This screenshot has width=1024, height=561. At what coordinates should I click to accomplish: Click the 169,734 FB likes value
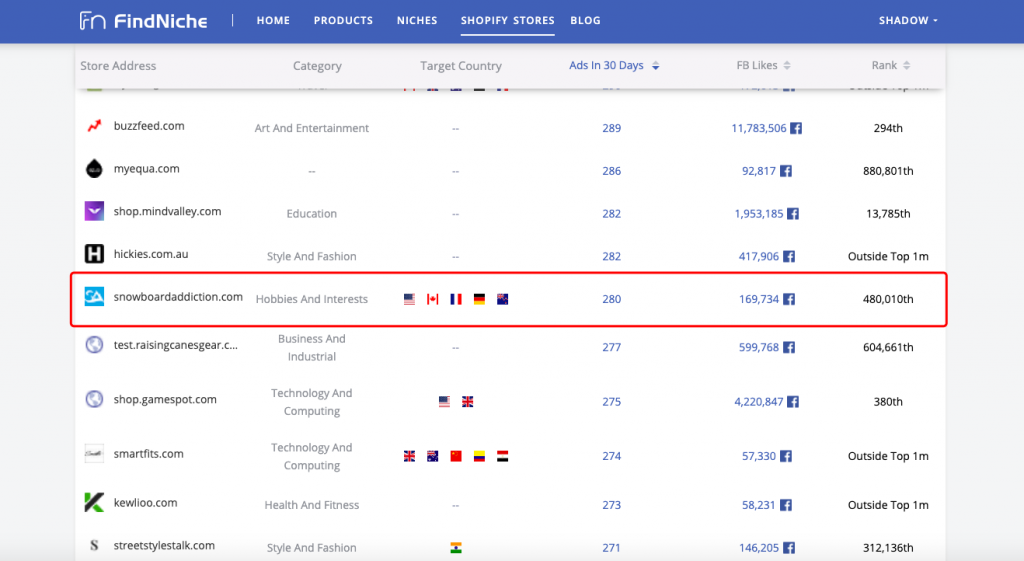759,299
